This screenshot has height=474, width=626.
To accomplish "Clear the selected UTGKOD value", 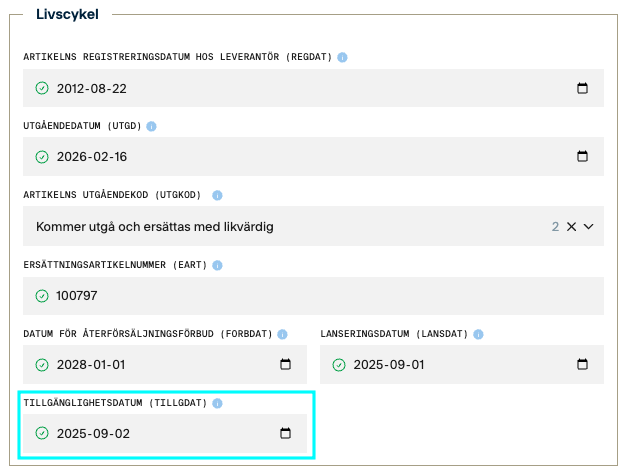I will coord(572,226).
